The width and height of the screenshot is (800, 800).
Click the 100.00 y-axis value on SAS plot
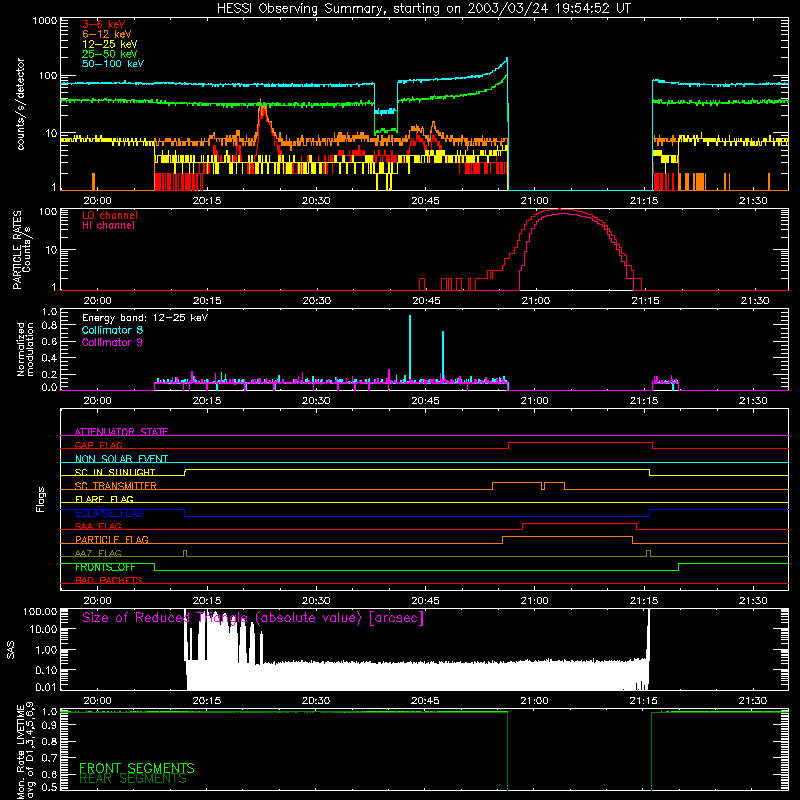click(x=40, y=612)
